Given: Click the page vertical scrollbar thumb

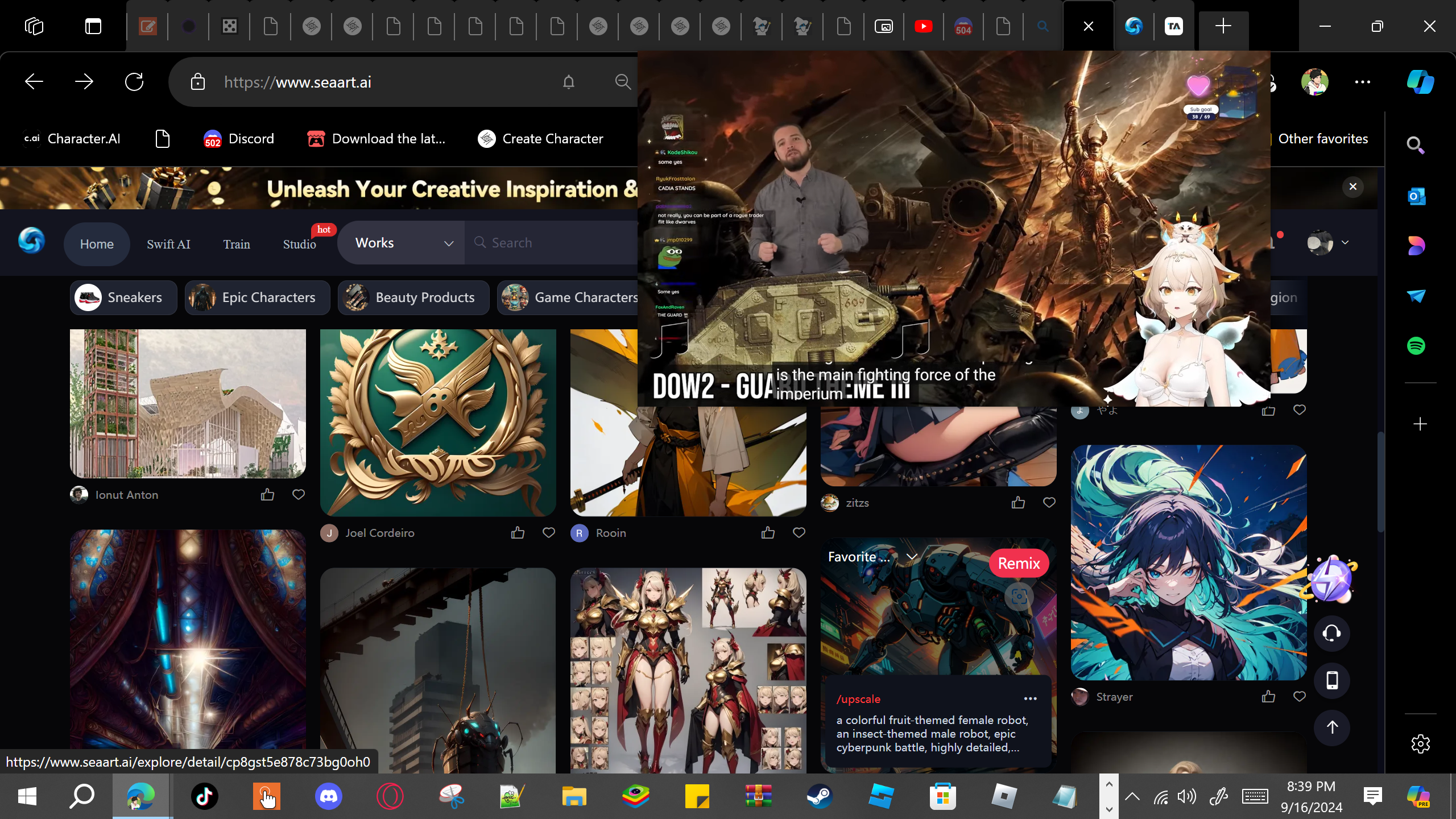Looking at the screenshot, I should [1380, 482].
